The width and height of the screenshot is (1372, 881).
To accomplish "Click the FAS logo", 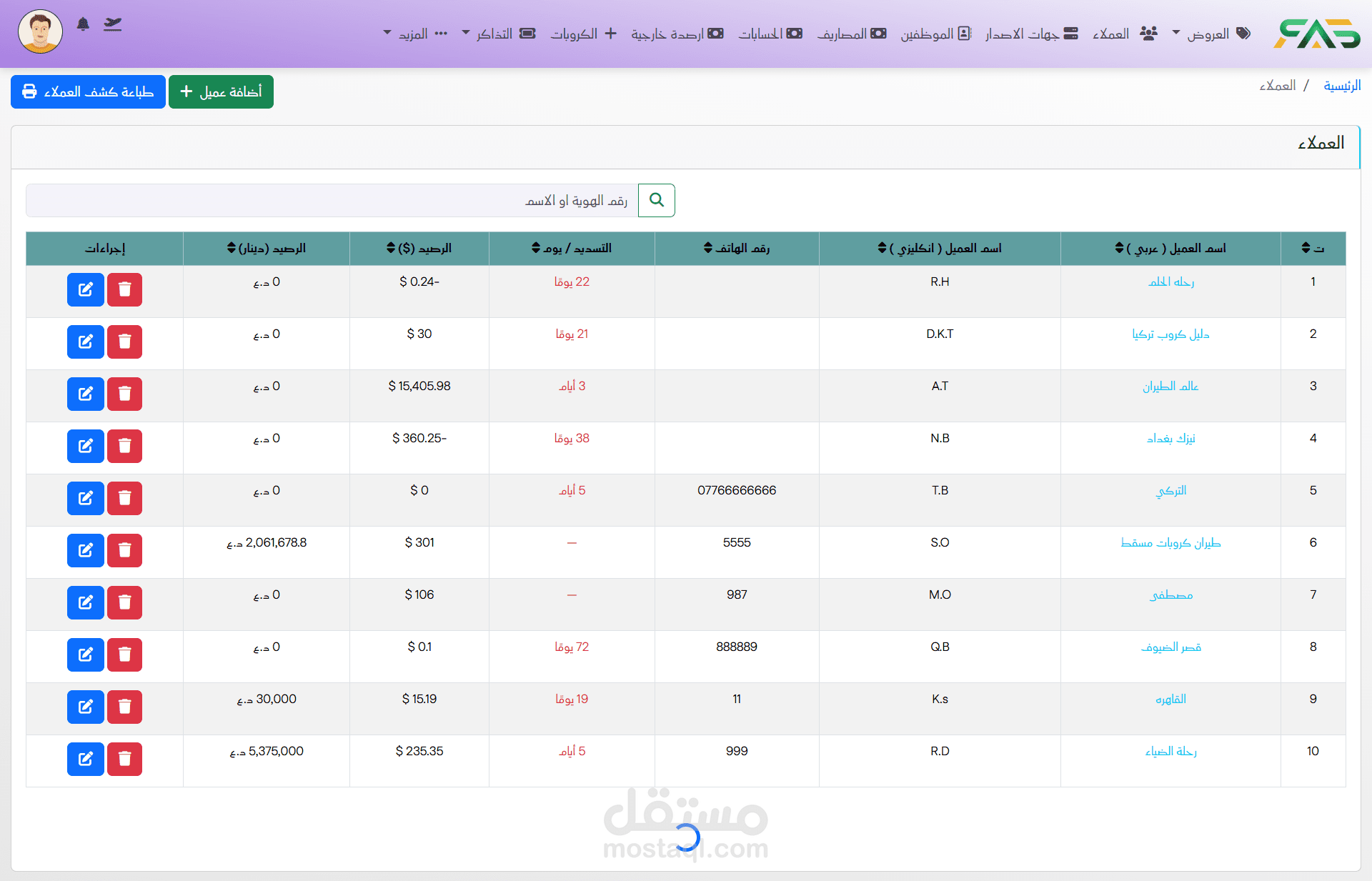I will click(1316, 34).
